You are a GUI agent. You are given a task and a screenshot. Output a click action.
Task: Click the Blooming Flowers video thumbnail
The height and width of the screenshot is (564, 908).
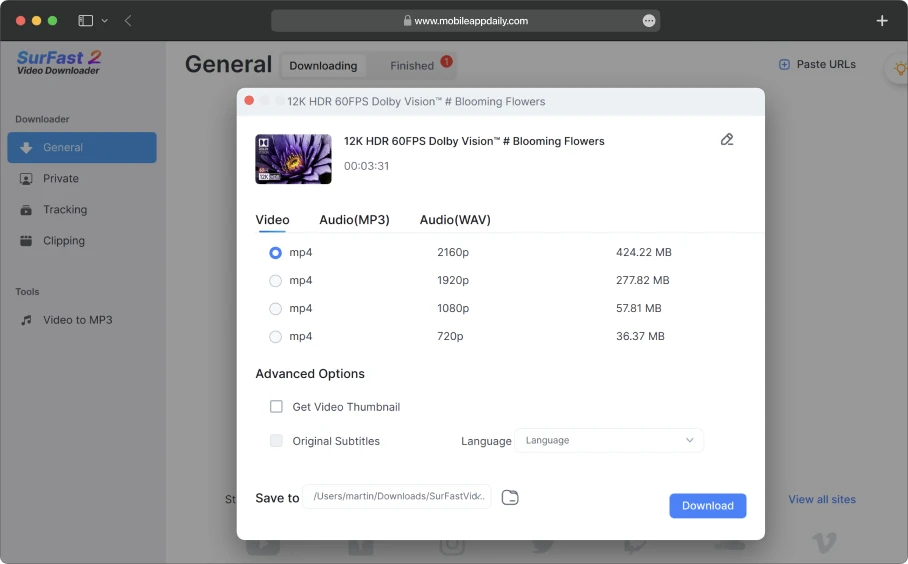[294, 159]
